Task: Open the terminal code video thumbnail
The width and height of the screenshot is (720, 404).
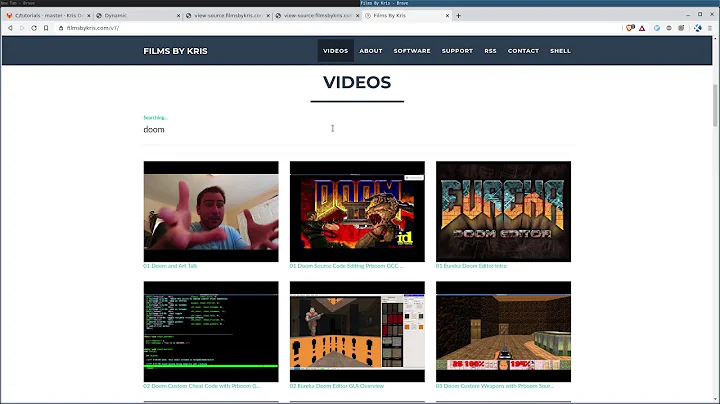Action: point(211,331)
